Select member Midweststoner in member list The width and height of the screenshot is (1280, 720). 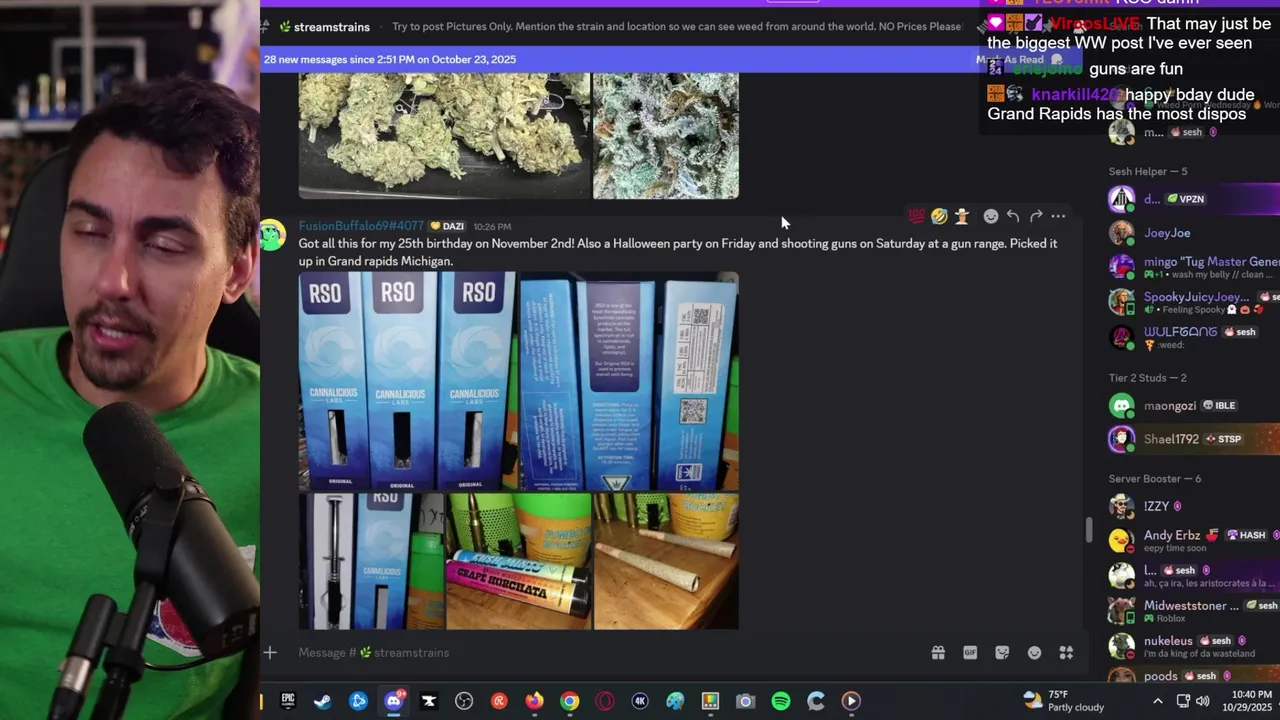(1192, 611)
